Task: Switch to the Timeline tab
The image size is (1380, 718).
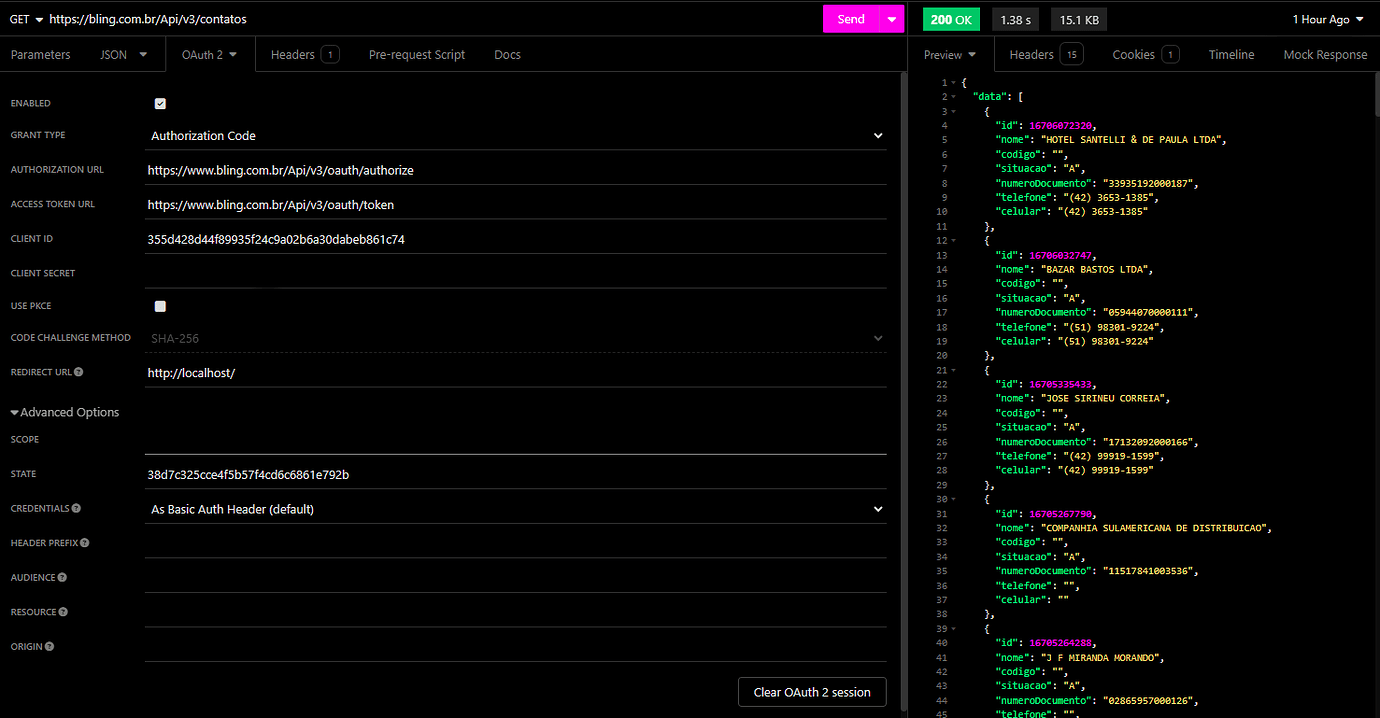Action: (x=1231, y=54)
